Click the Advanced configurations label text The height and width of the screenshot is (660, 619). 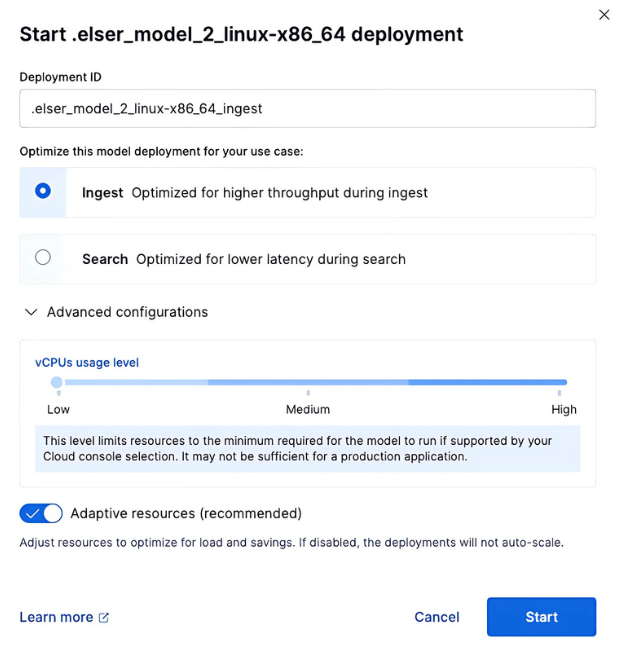(127, 312)
